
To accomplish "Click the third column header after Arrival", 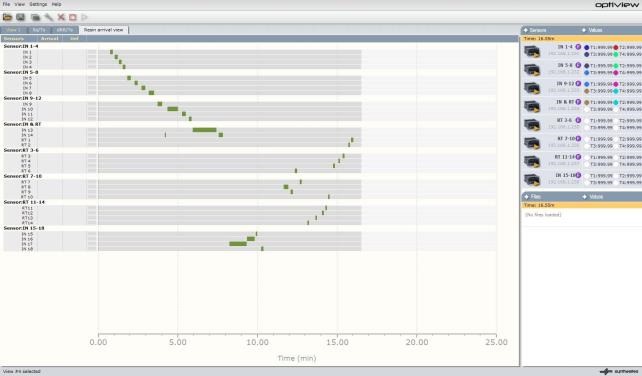I will (x=74, y=39).
